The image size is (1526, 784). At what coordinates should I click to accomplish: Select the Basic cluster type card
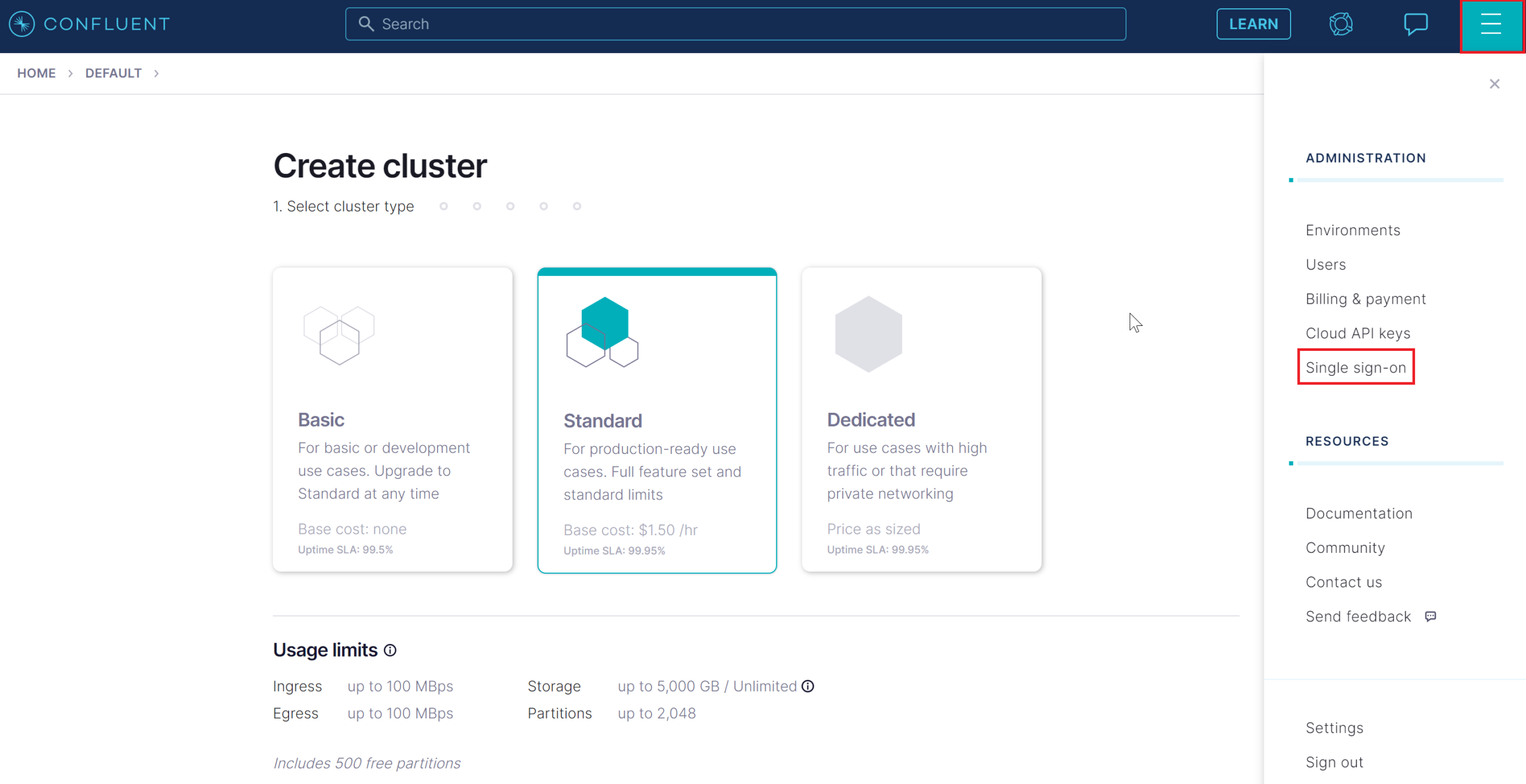(392, 419)
